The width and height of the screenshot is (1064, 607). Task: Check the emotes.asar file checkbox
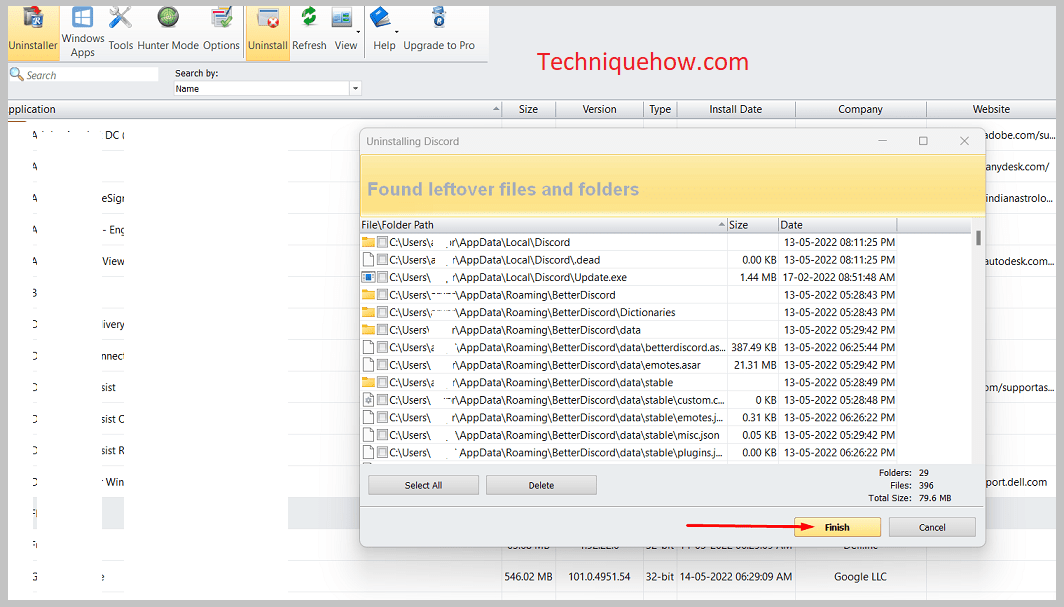point(383,365)
